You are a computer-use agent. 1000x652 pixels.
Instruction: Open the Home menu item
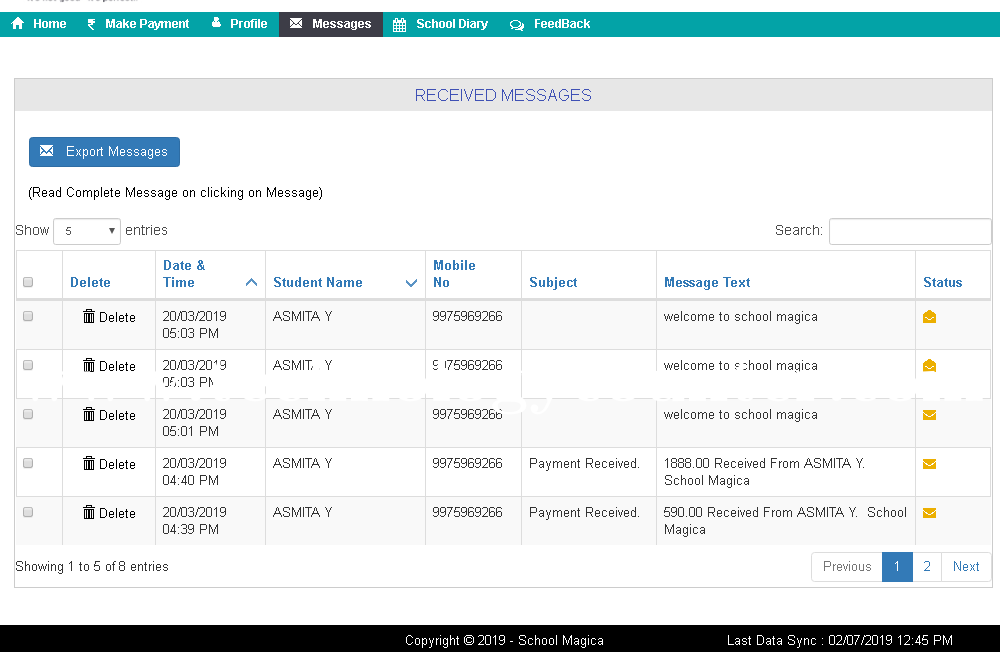coord(40,24)
